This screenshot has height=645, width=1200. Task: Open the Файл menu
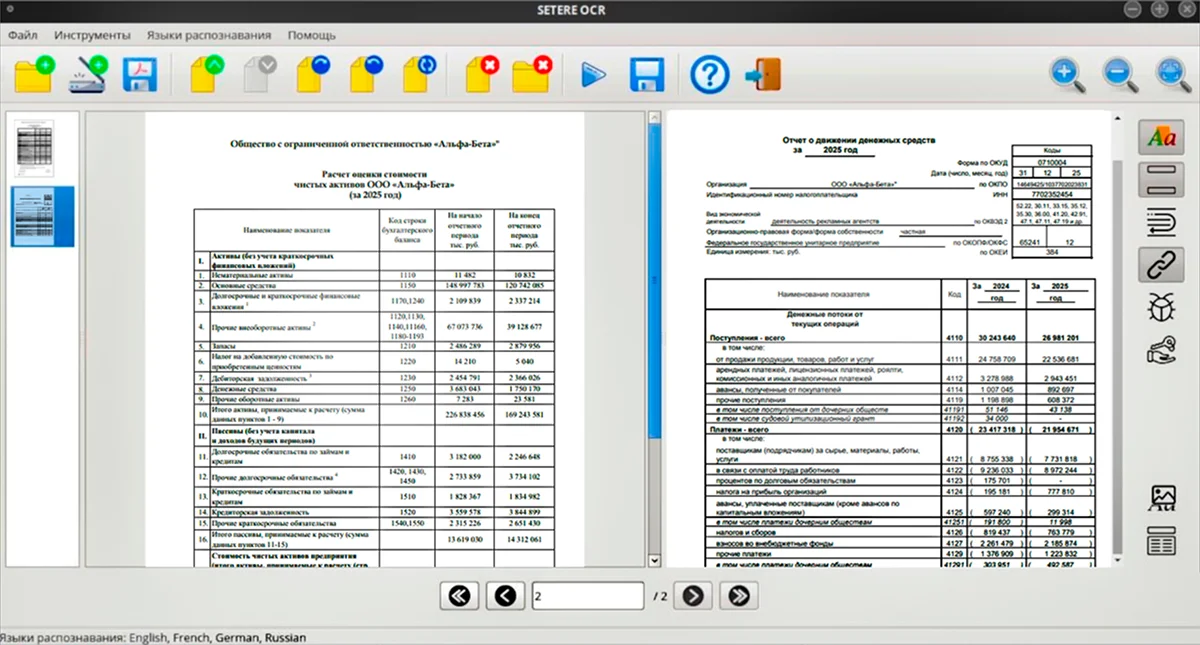coord(23,35)
